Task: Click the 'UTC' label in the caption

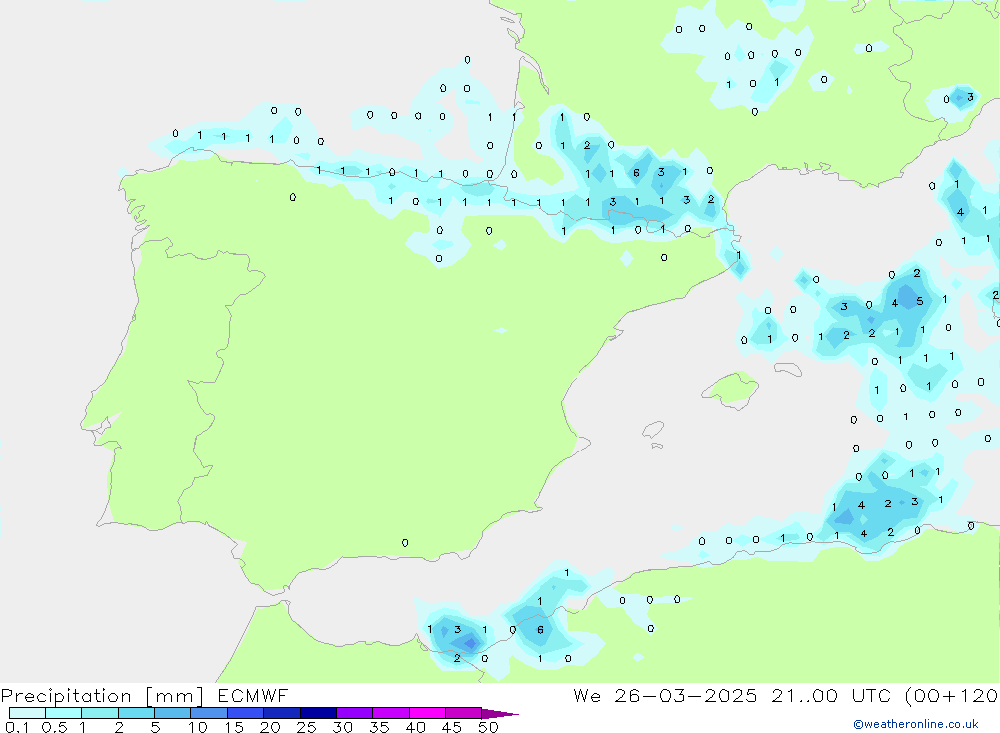Action: [871, 695]
